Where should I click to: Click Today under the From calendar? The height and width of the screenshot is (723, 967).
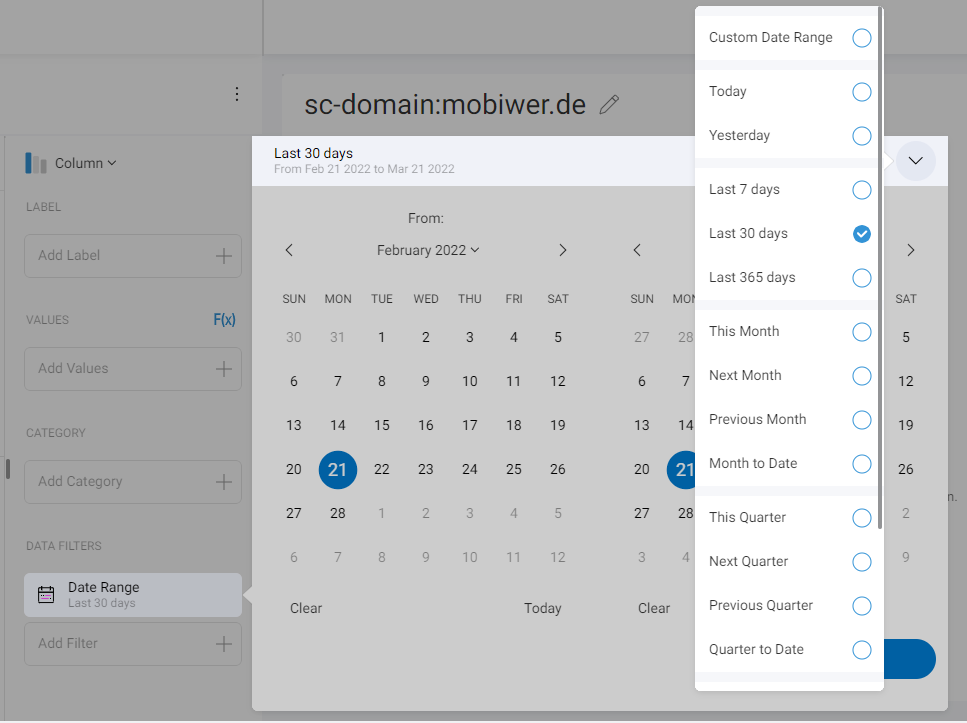tap(543, 608)
